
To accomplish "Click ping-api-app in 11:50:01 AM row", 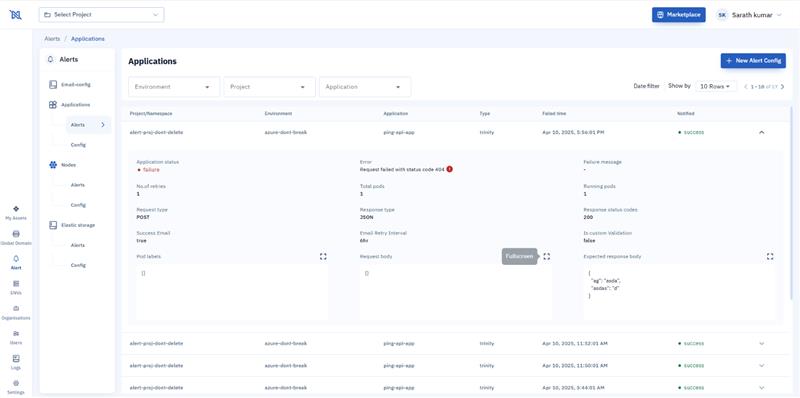I will [x=398, y=365].
